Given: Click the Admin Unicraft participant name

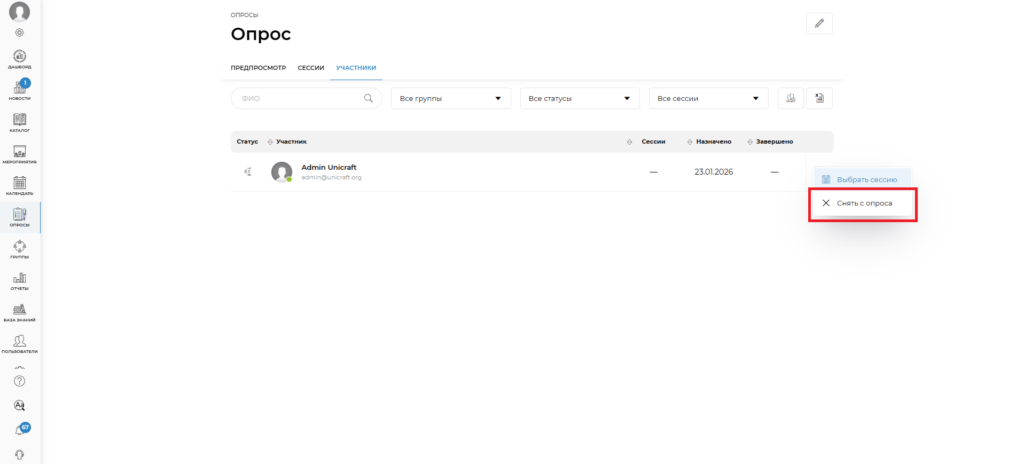Looking at the screenshot, I should click(329, 166).
